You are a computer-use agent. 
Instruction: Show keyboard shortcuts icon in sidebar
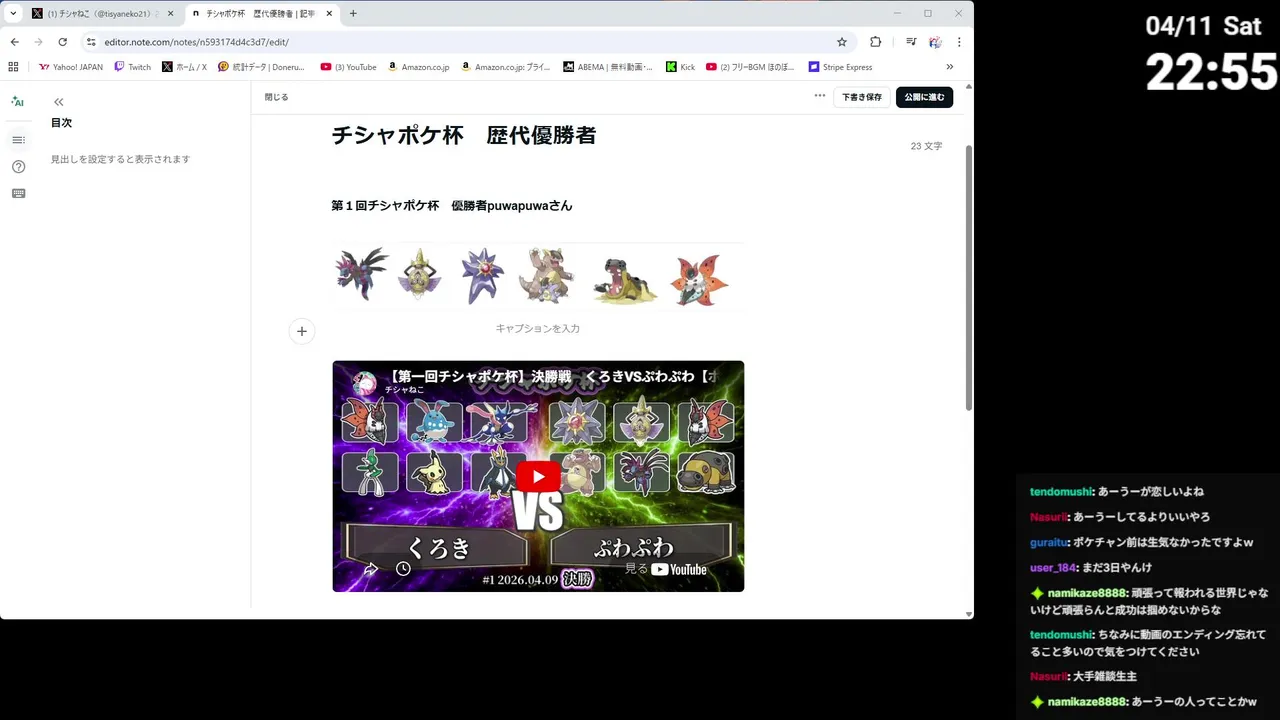coord(18,193)
